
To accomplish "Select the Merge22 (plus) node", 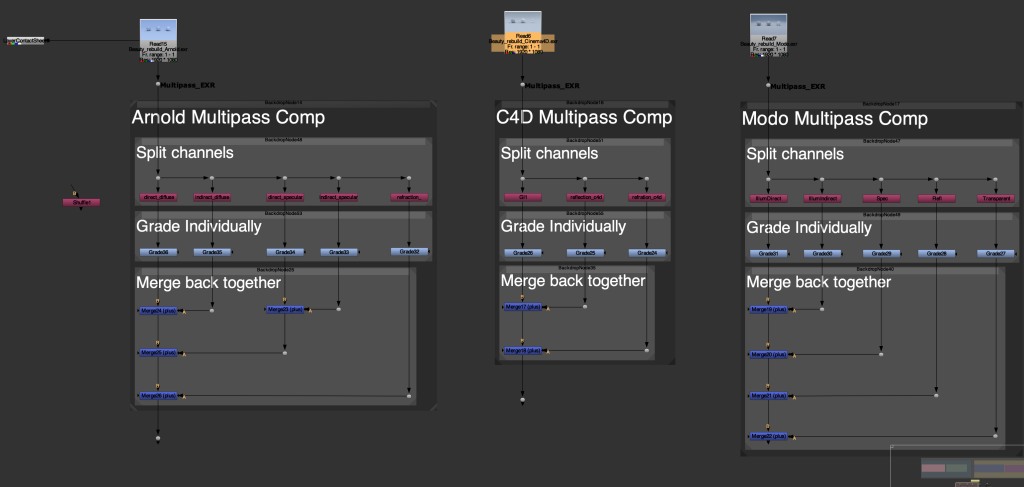I will pyautogui.click(x=768, y=436).
